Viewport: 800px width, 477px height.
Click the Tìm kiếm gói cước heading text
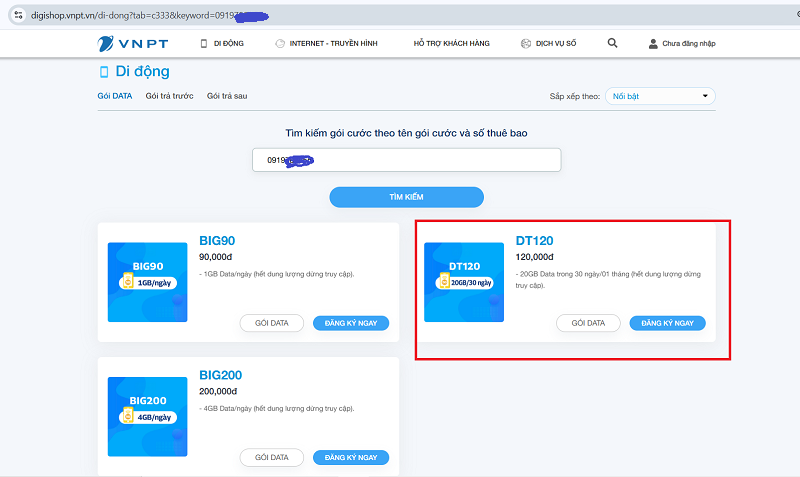(x=406, y=133)
